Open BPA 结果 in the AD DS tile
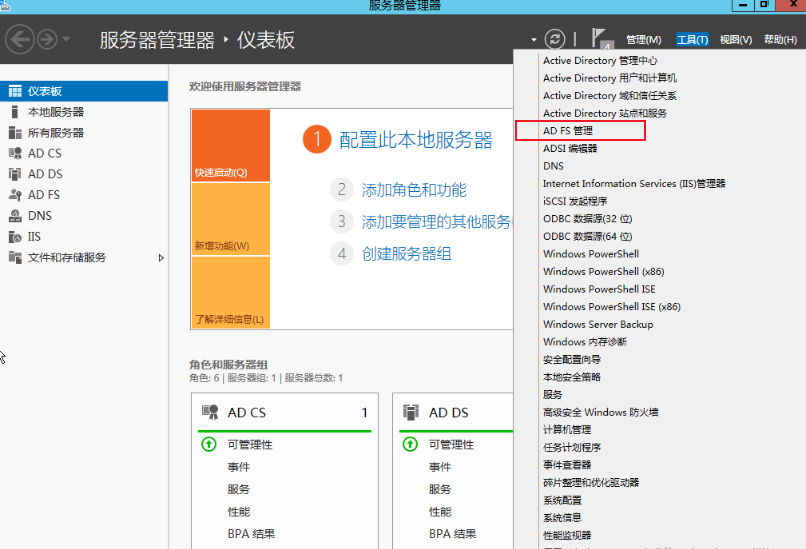The image size is (806, 549). pyautogui.click(x=452, y=534)
